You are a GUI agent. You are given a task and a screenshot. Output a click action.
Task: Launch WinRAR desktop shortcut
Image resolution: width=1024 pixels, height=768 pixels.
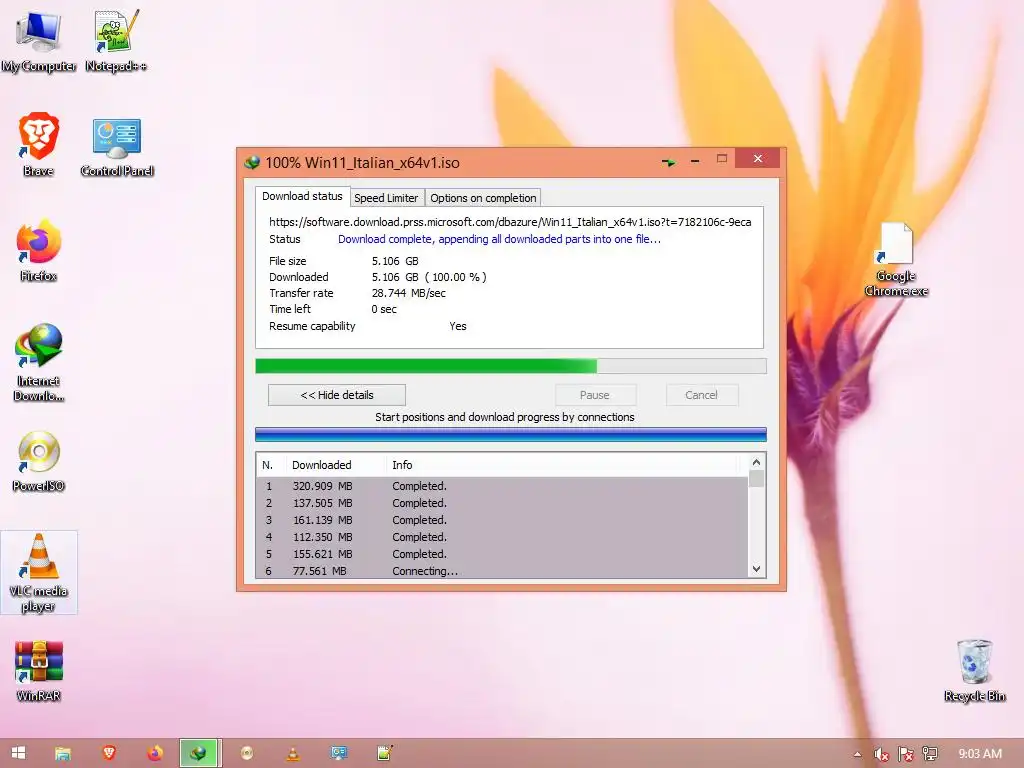point(39,671)
